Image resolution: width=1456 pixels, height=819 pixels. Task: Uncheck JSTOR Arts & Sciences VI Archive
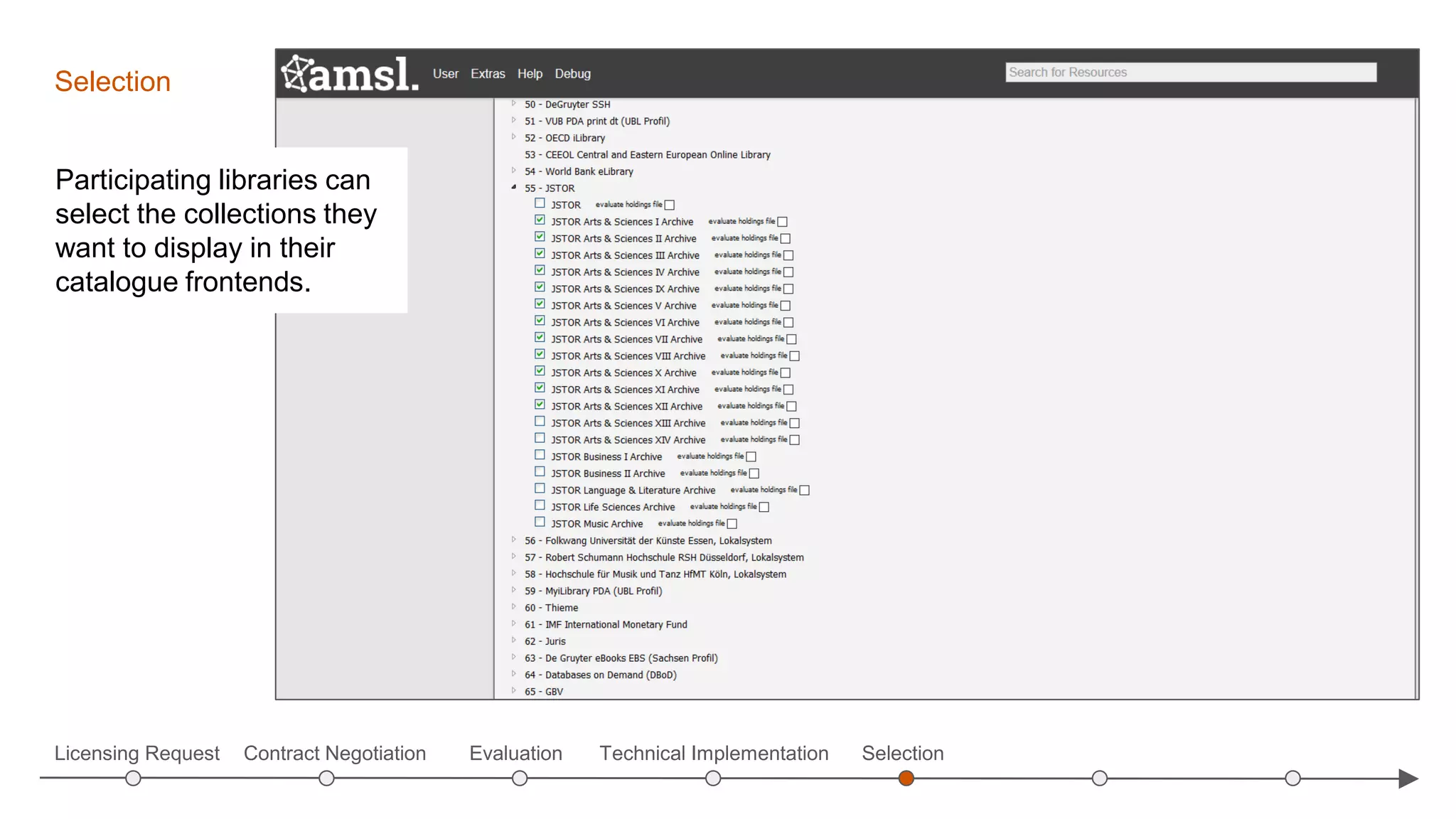coord(540,321)
